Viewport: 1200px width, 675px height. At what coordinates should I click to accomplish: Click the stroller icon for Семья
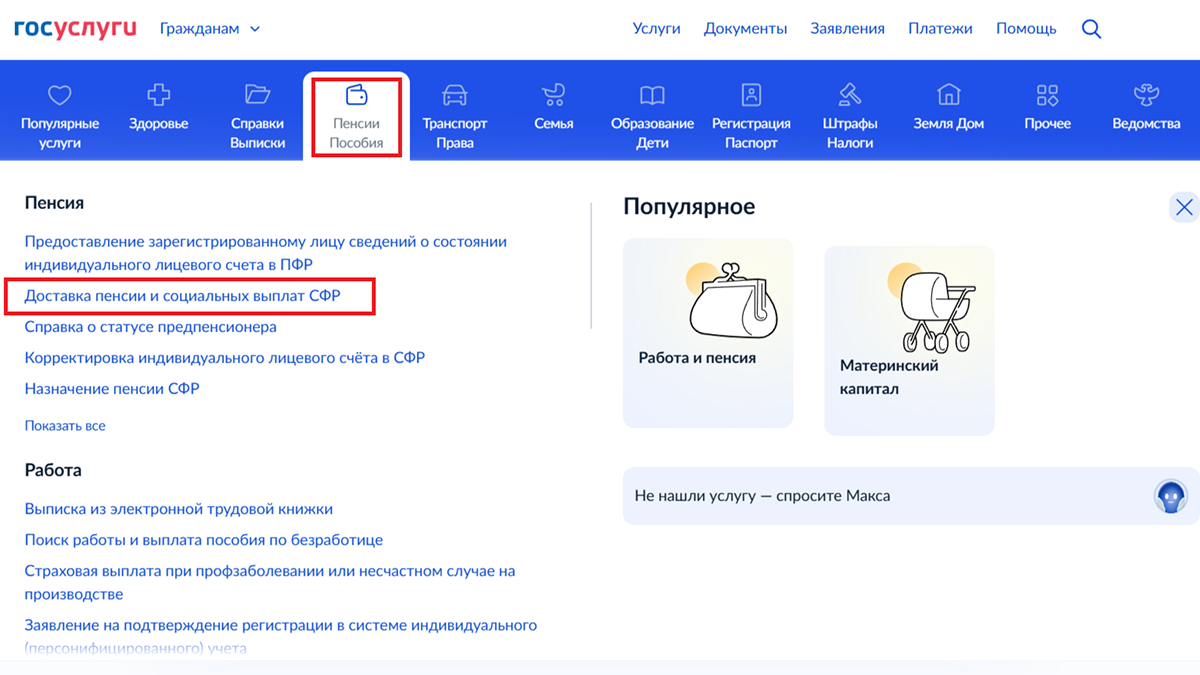(553, 95)
